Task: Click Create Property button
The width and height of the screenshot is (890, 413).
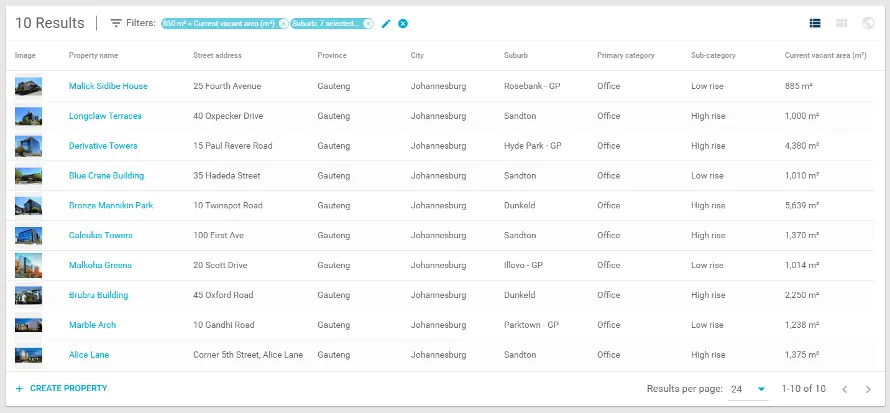Action: click(61, 389)
